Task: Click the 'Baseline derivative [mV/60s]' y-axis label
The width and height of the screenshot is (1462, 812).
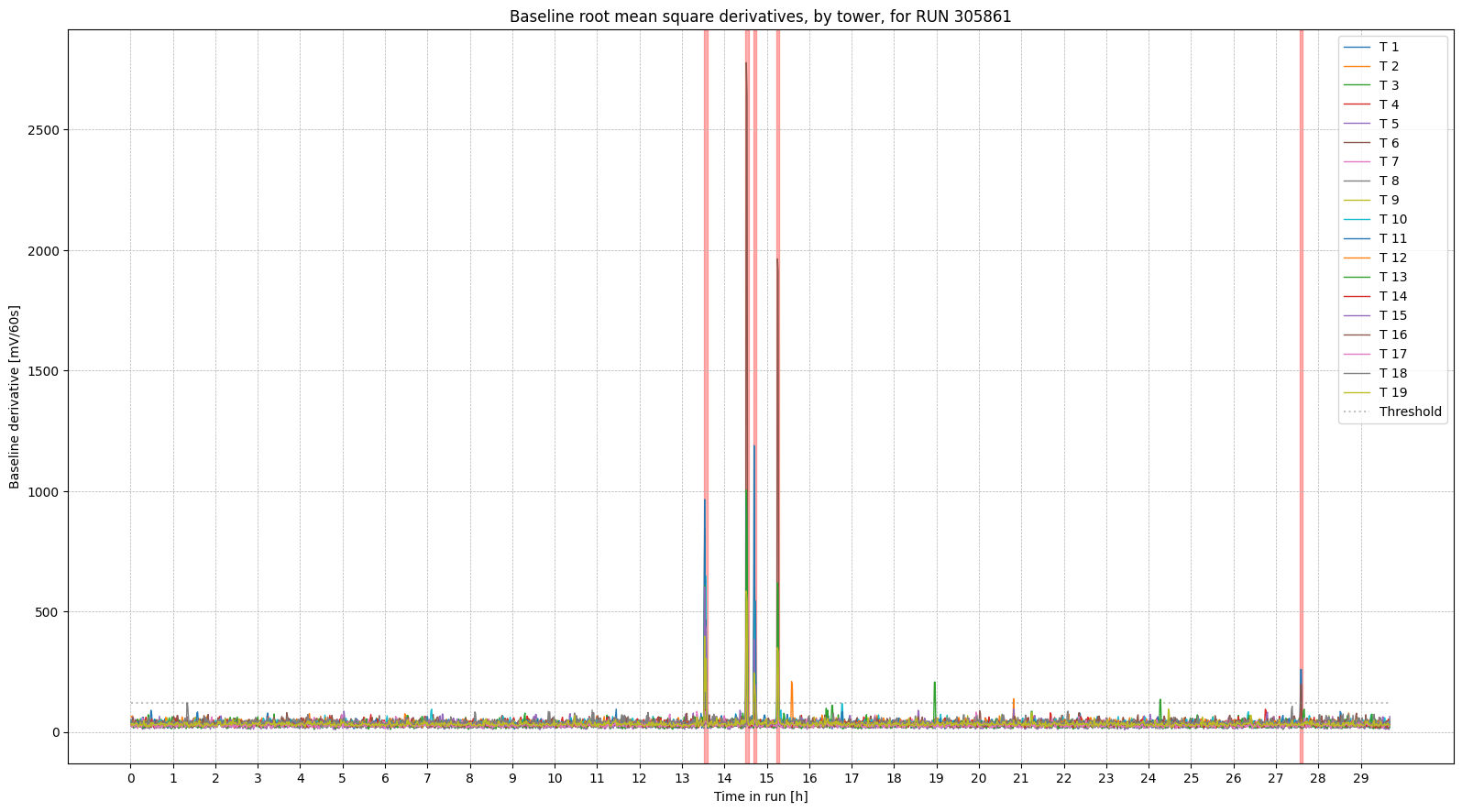Action: (15, 397)
